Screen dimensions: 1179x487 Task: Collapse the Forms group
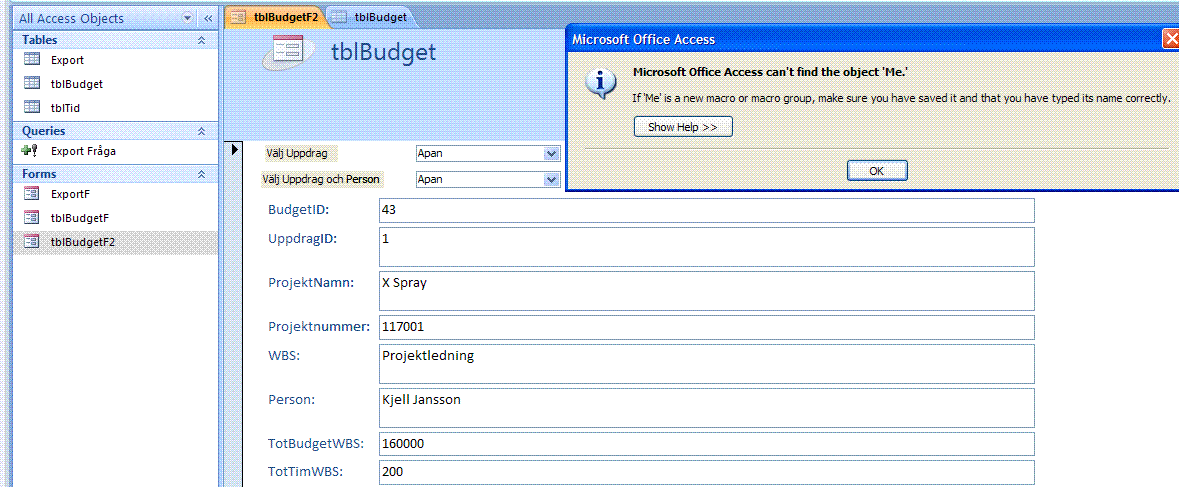(x=202, y=174)
